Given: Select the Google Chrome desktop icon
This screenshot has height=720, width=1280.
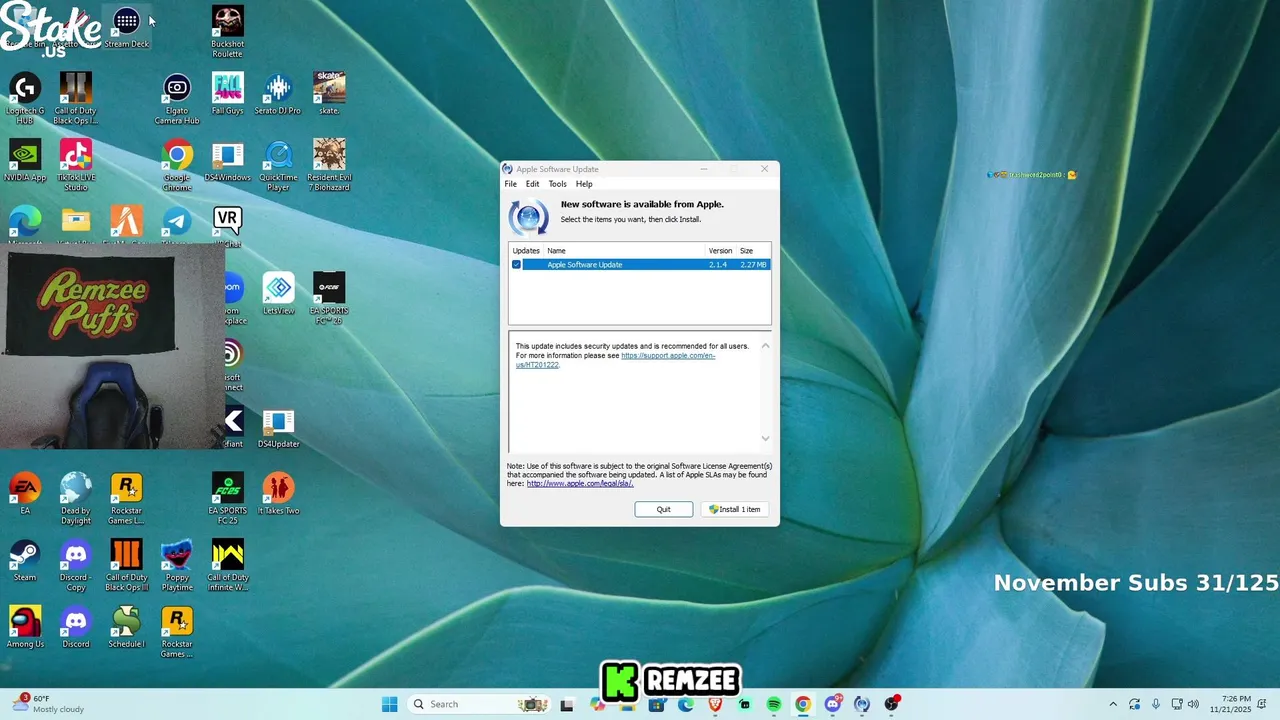Looking at the screenshot, I should click(177, 165).
